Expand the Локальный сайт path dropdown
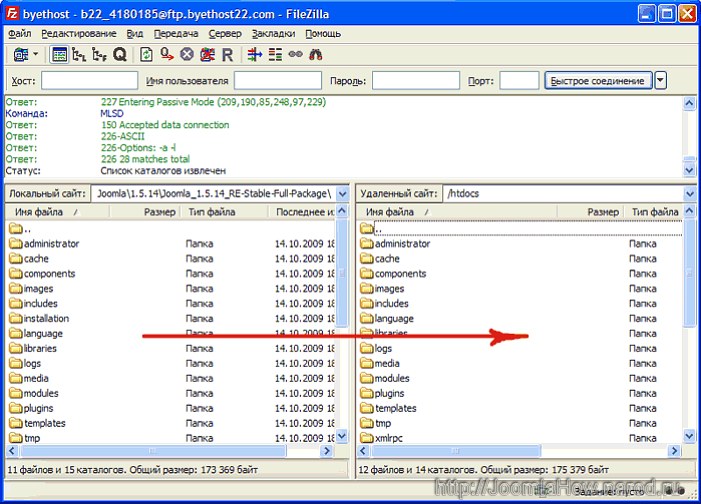Image resolution: width=701 pixels, height=504 pixels. click(342, 194)
